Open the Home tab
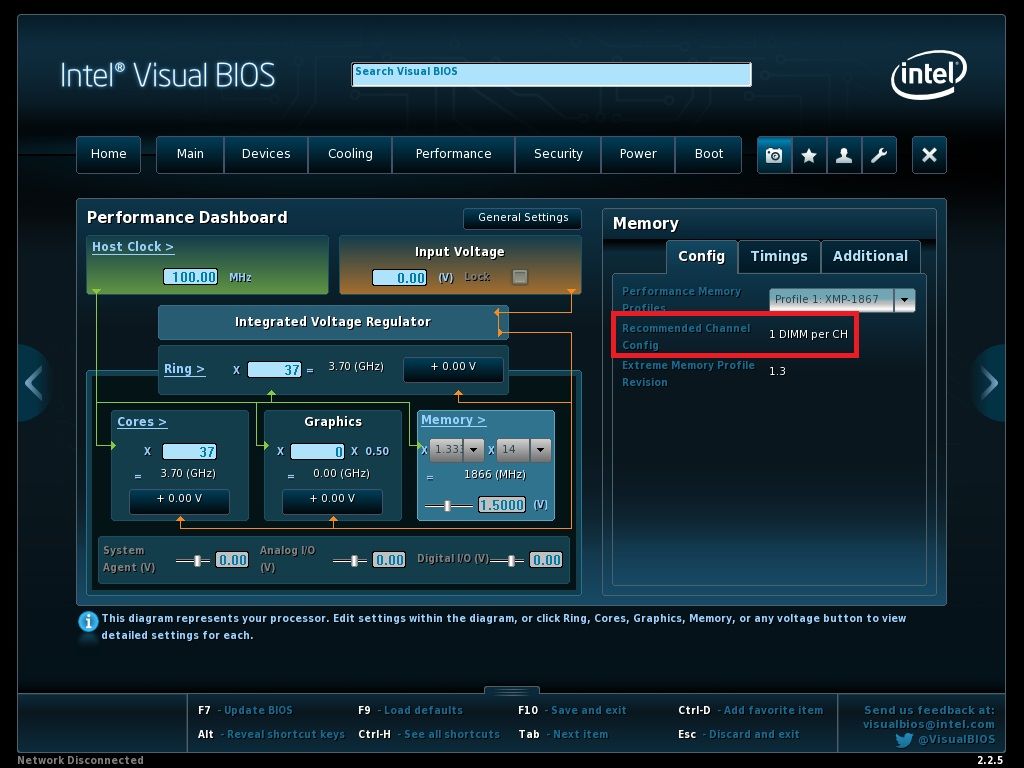Screen dimensions: 1024x768 point(108,154)
